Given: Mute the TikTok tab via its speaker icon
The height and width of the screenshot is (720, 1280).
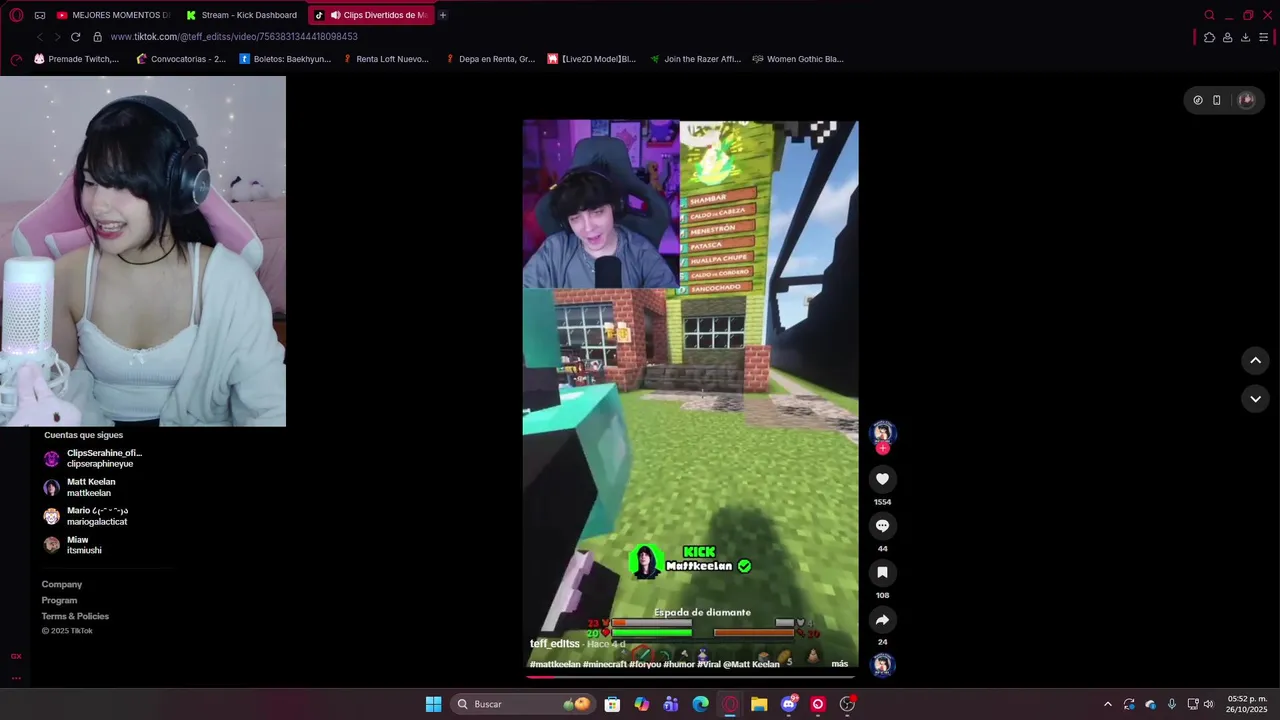Looking at the screenshot, I should pyautogui.click(x=335, y=15).
